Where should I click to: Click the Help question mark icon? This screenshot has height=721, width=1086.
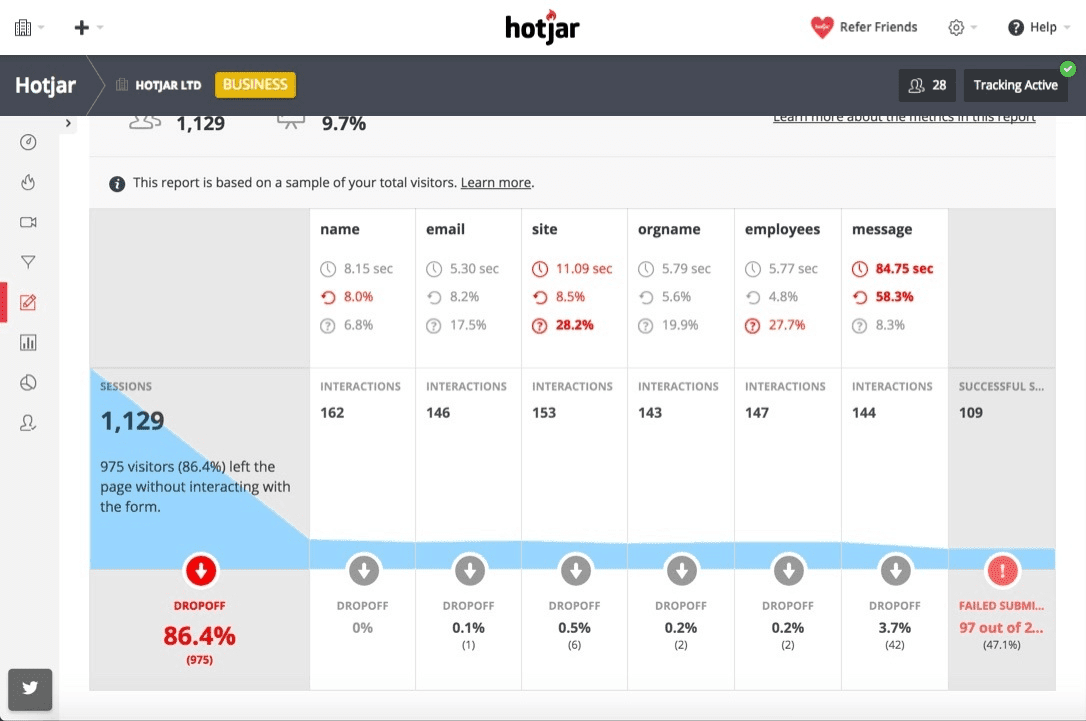tap(1015, 28)
